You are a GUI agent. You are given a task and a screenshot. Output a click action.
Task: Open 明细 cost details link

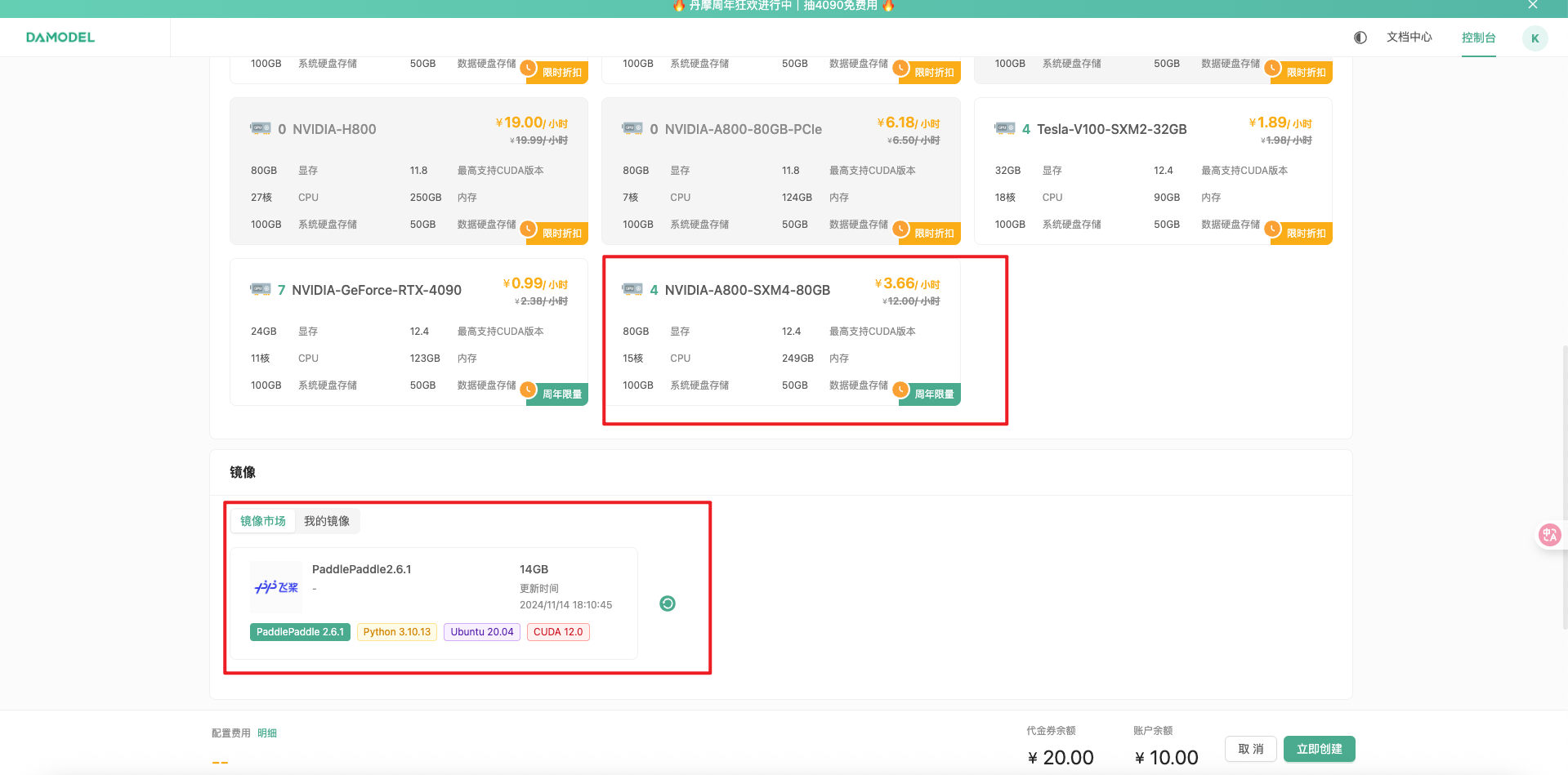tap(267, 733)
